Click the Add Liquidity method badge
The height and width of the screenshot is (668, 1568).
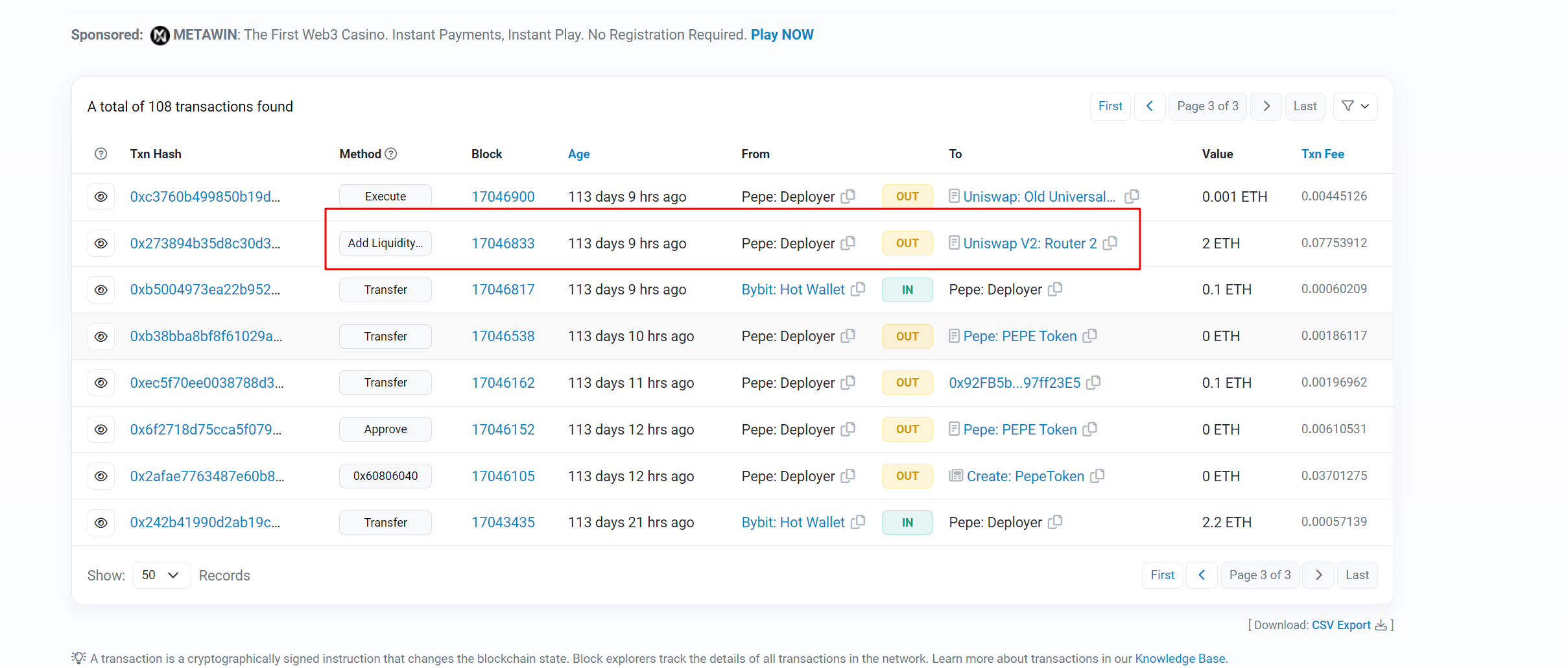coord(385,243)
